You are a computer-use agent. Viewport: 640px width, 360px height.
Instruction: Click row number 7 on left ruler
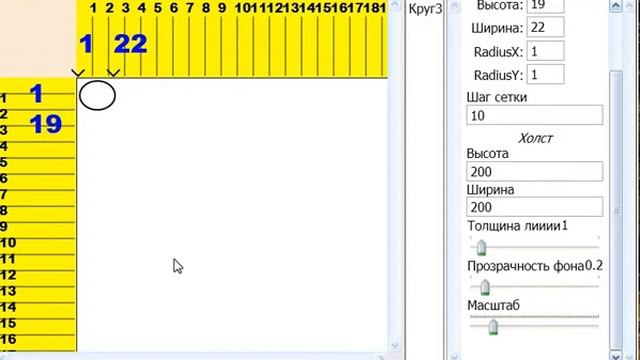coord(4,195)
